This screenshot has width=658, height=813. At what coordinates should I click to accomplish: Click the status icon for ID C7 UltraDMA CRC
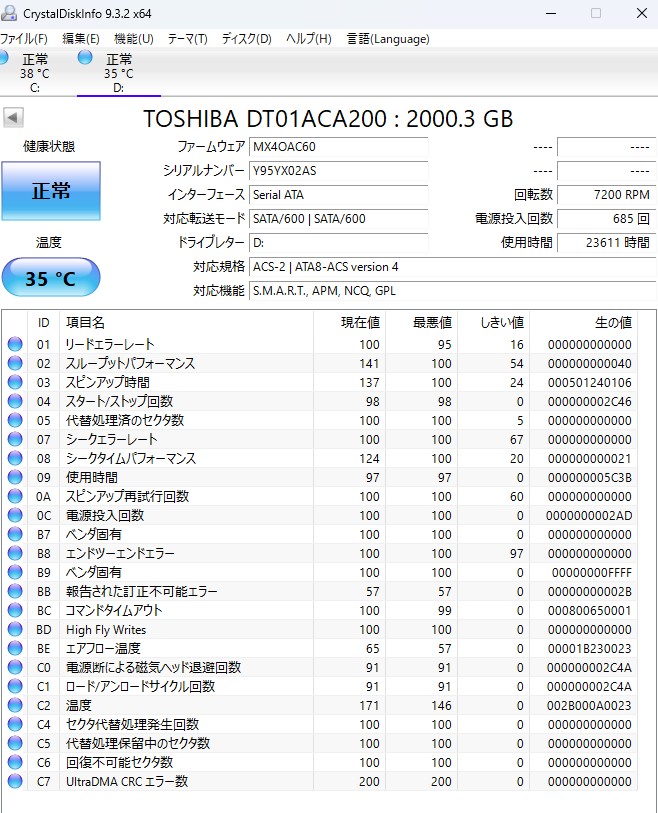15,781
